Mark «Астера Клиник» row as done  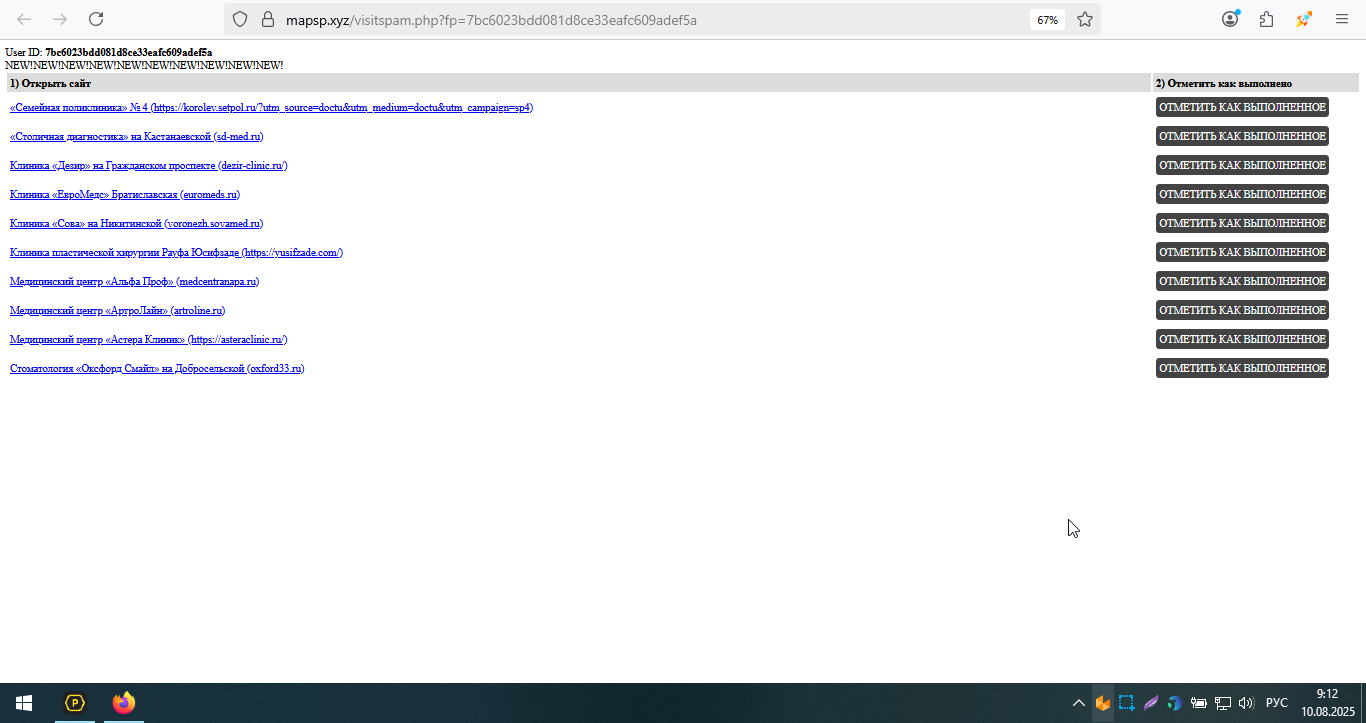click(x=1242, y=339)
